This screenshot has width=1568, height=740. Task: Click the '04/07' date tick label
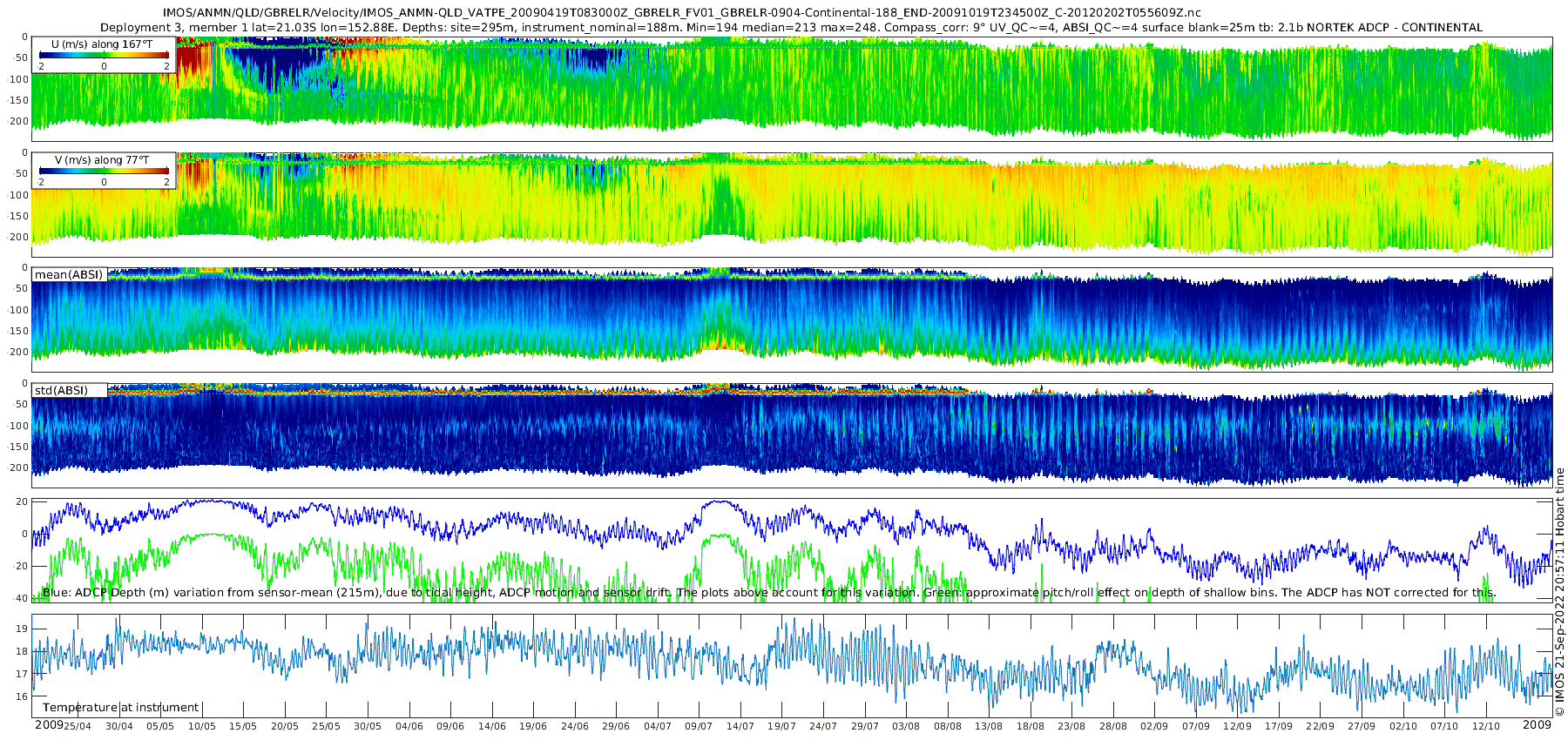[658, 726]
